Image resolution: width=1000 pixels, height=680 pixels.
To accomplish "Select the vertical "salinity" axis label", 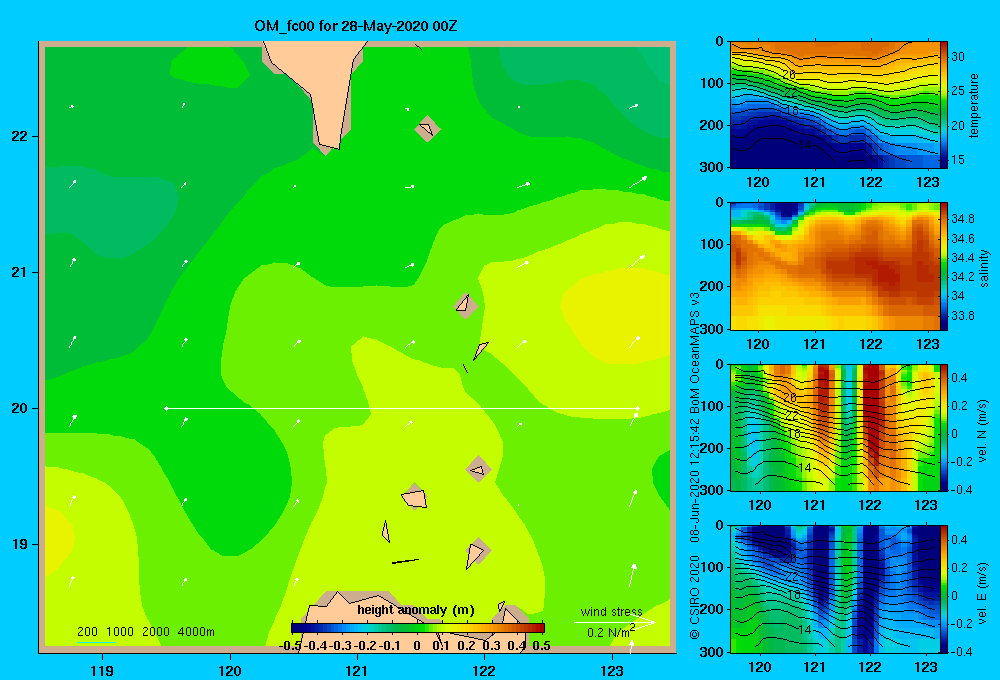I will (984, 268).
